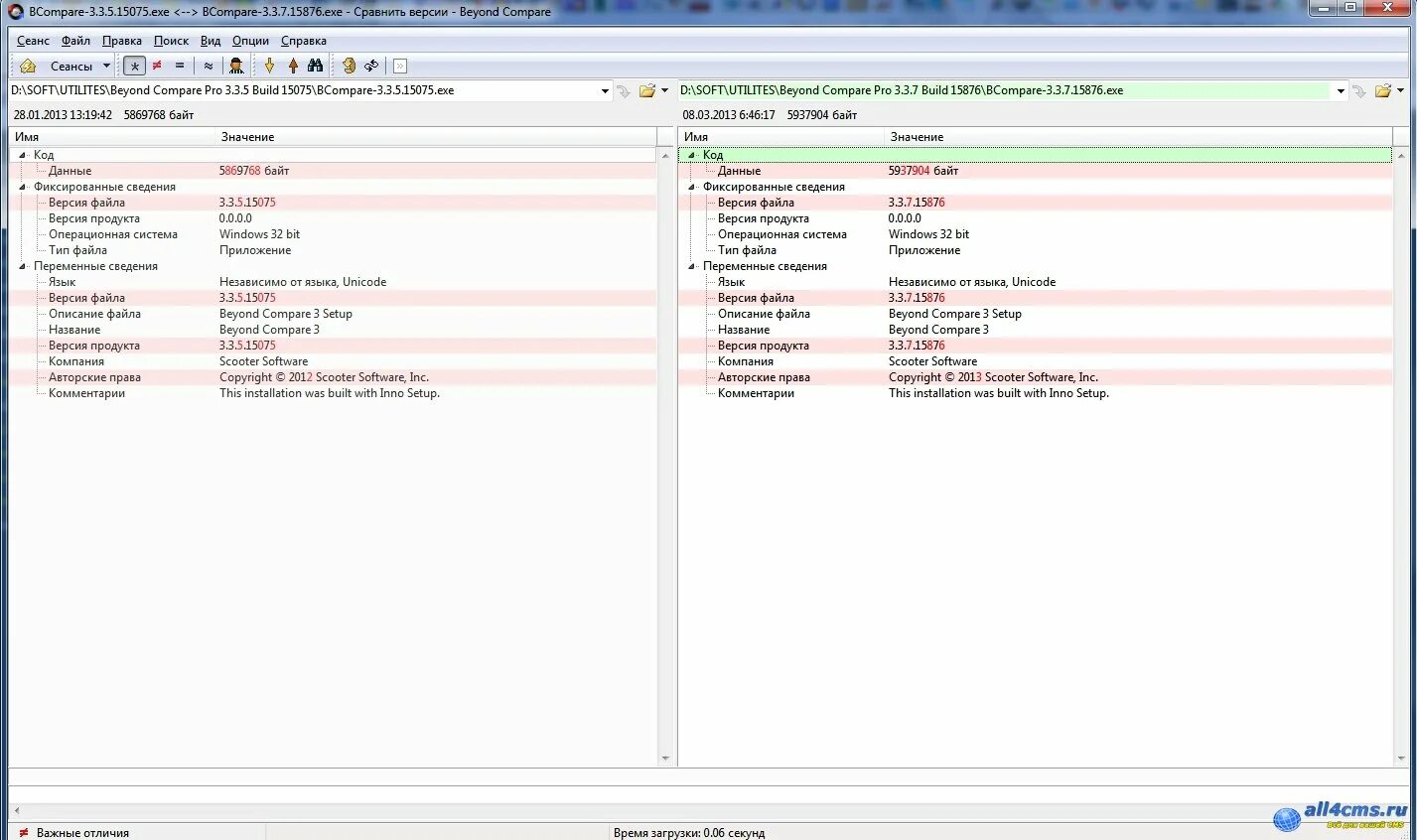This screenshot has width=1417, height=840.
Task: Click right Значение column header
Action: click(x=1139, y=137)
